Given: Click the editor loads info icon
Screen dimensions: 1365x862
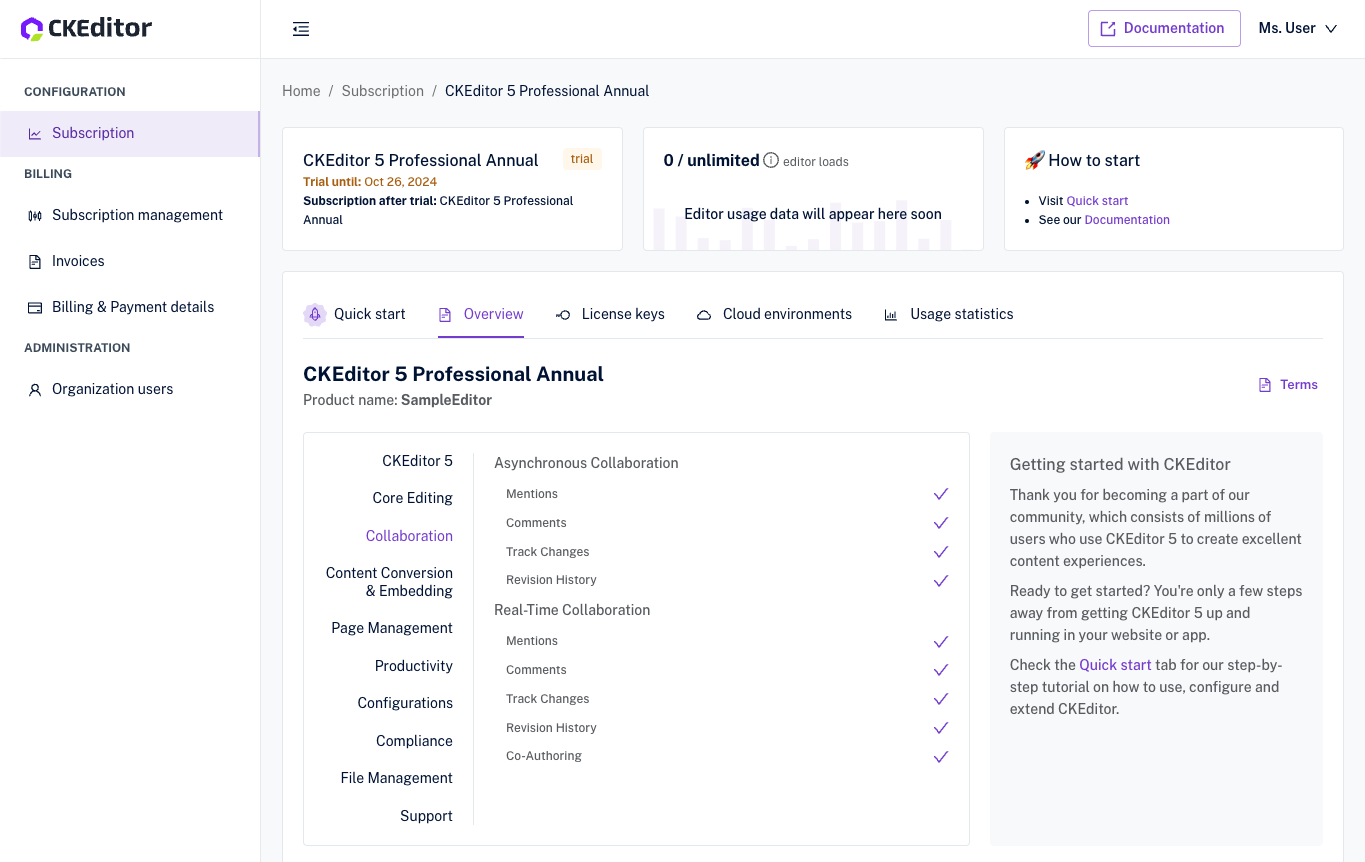Looking at the screenshot, I should point(771,160).
